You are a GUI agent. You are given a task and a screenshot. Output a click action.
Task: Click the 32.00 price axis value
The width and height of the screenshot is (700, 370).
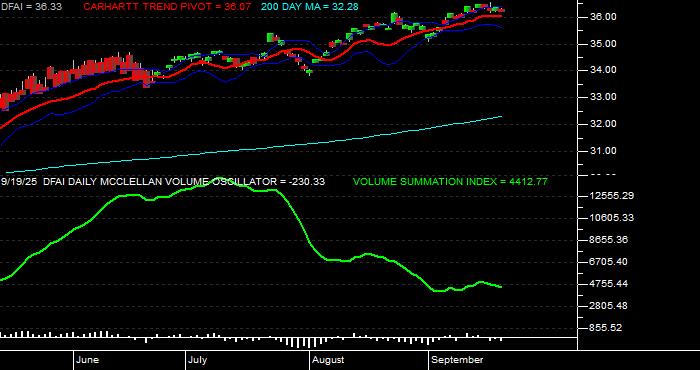[604, 124]
